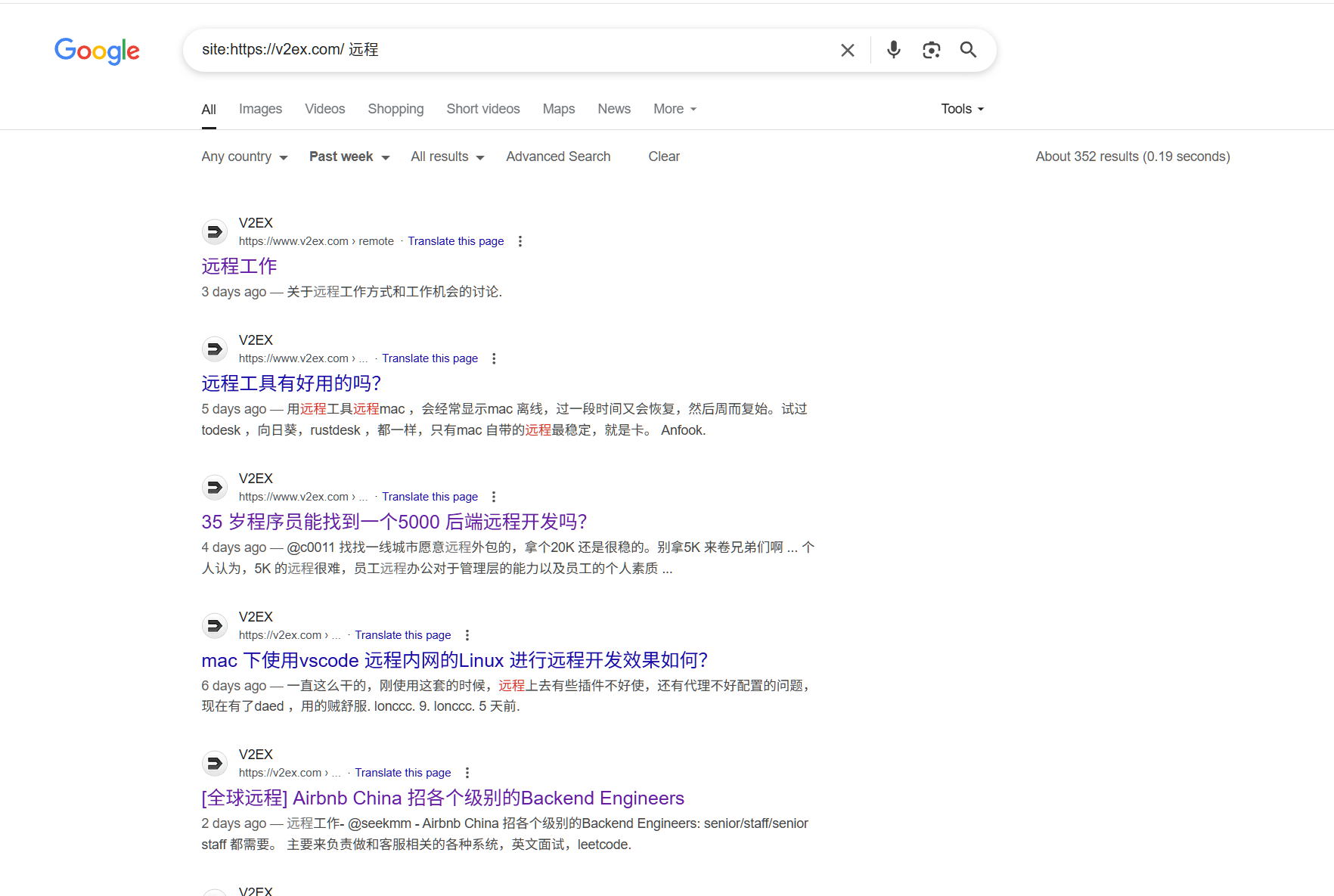Screen dimensions: 1334x896
Task: Click V2EX favicon of 远程工作 result
Action: [215, 231]
